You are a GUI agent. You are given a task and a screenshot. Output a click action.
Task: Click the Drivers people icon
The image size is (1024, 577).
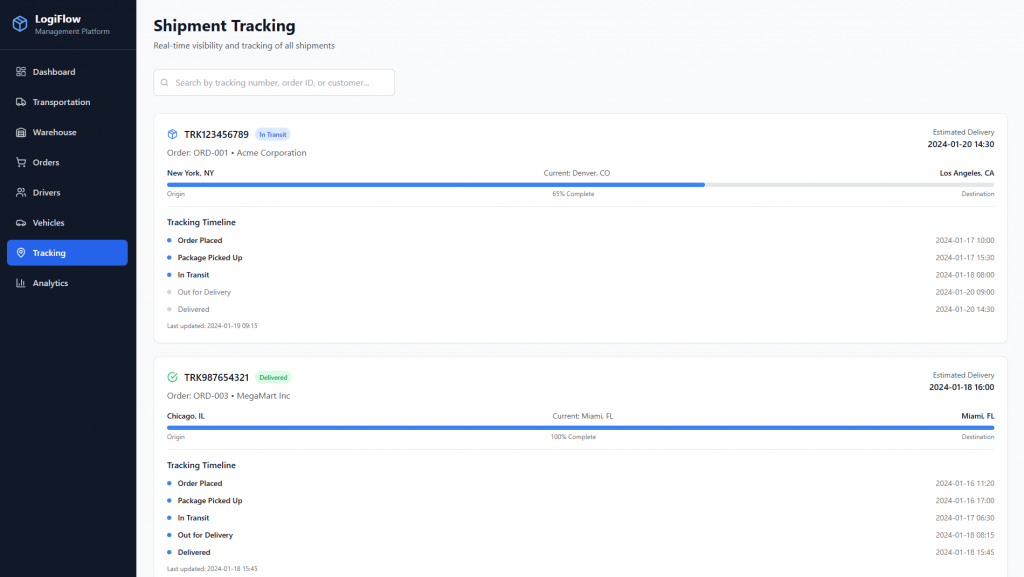click(21, 192)
